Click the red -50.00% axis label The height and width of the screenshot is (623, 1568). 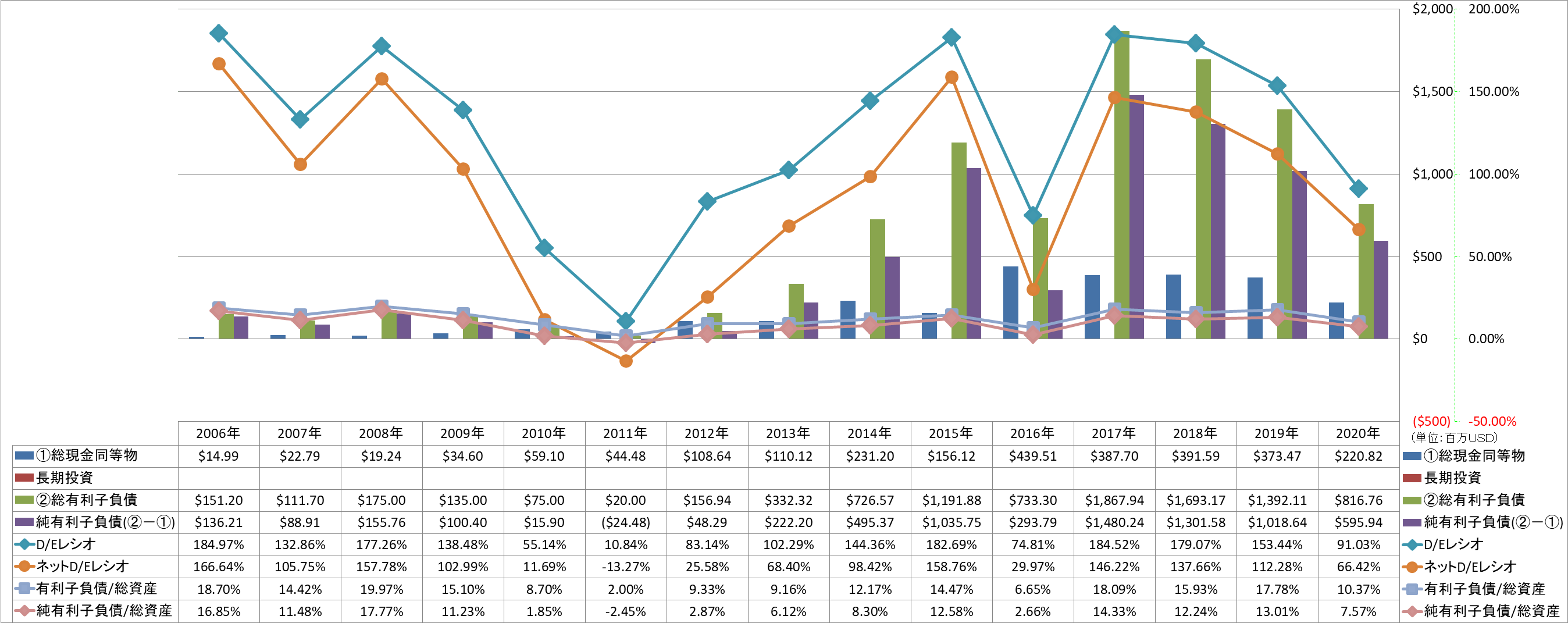1492,421
